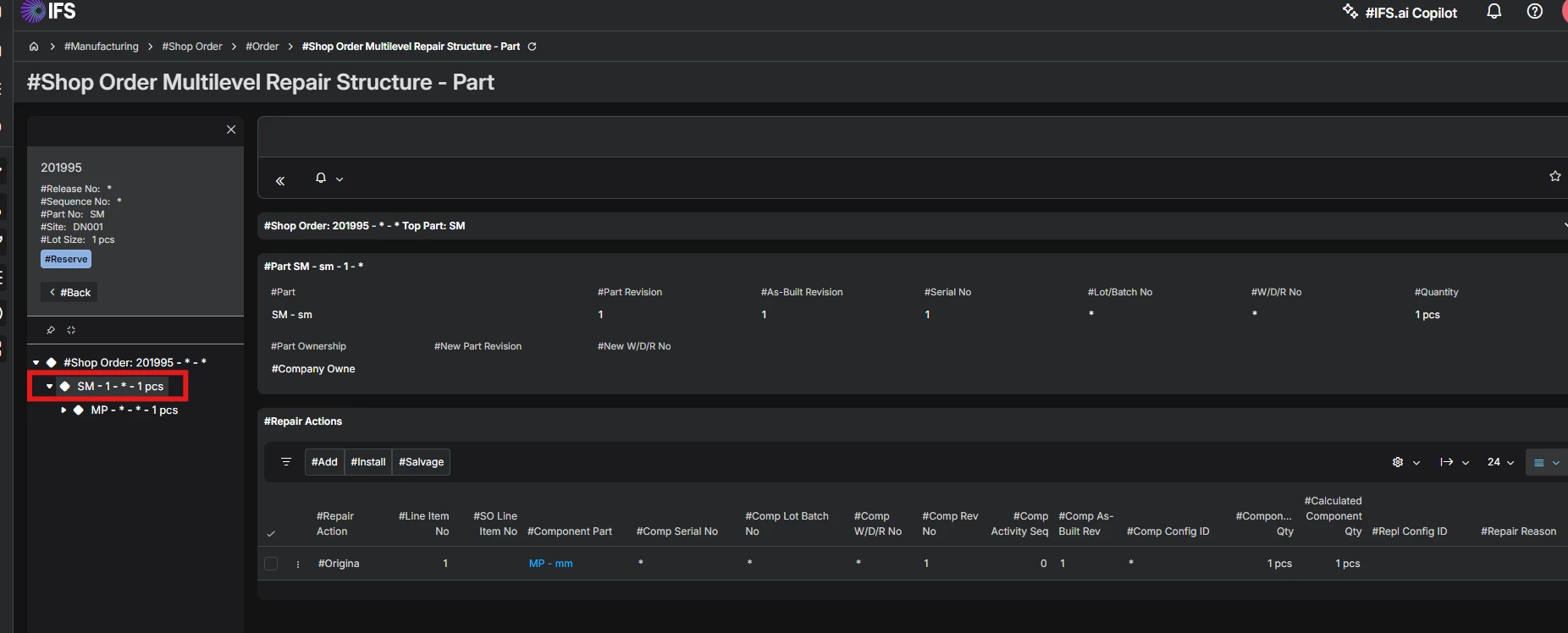This screenshot has height=633, width=1568.
Task: Collapse the Shop Order 201995 tree node
Action: pyautogui.click(x=36, y=363)
